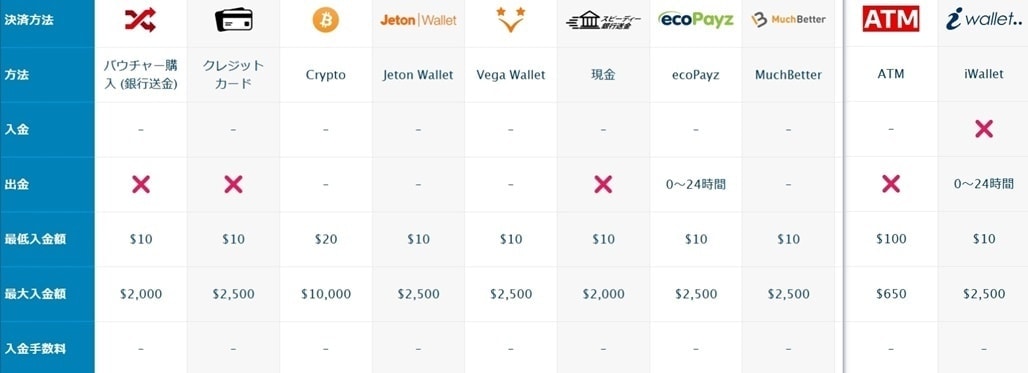Select the credit card icon
Viewport: 1028px width, 373px height.
(233, 20)
